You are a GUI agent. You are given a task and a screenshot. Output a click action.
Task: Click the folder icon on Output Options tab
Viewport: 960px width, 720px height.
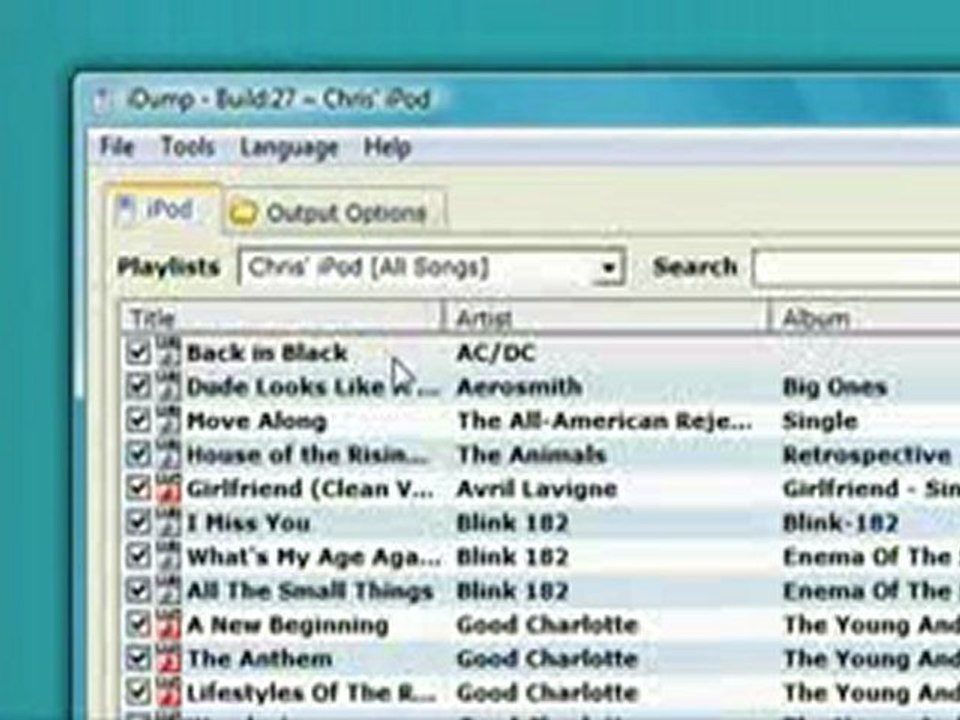[x=242, y=212]
